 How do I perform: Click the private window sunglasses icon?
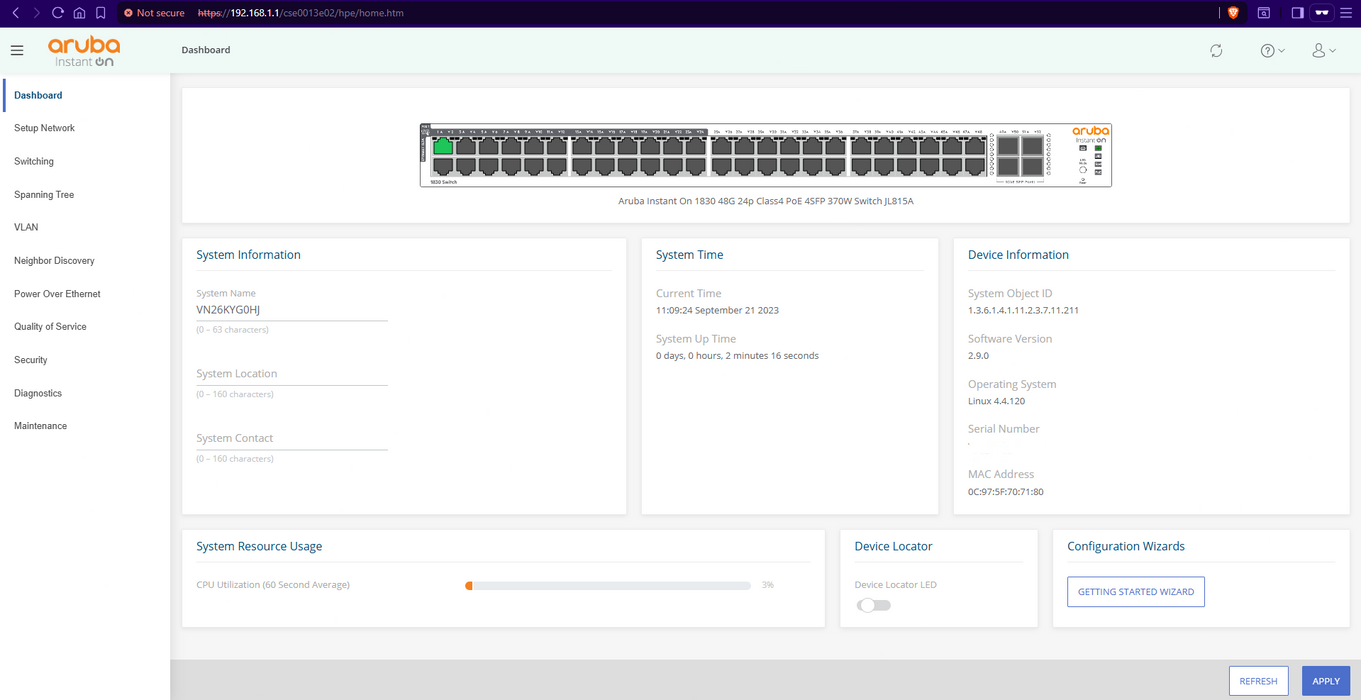coord(1322,13)
